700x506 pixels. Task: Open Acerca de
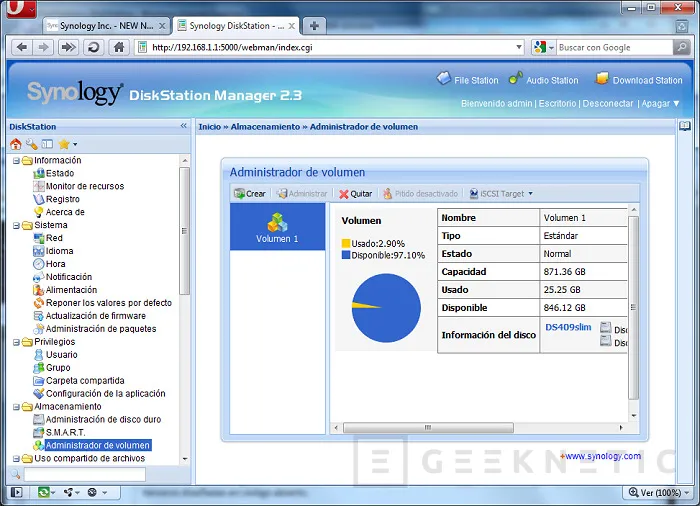pyautogui.click(x=65, y=212)
